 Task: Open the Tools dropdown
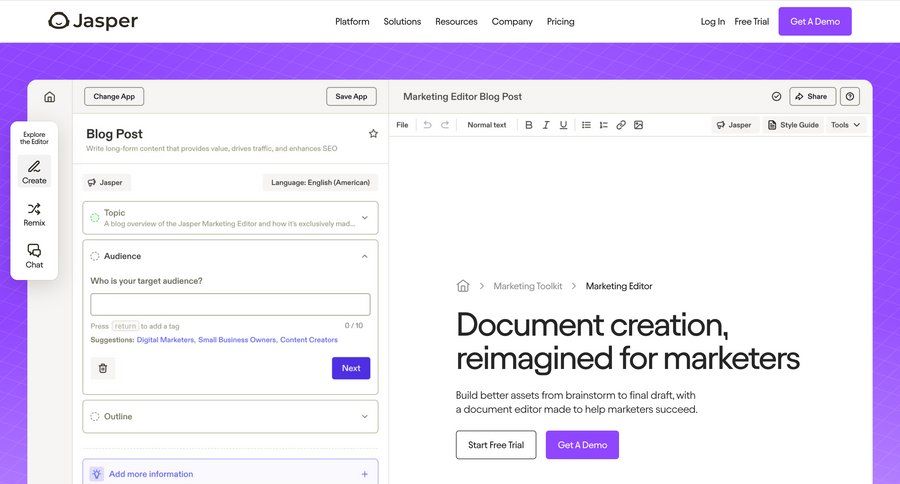pyautogui.click(x=845, y=125)
